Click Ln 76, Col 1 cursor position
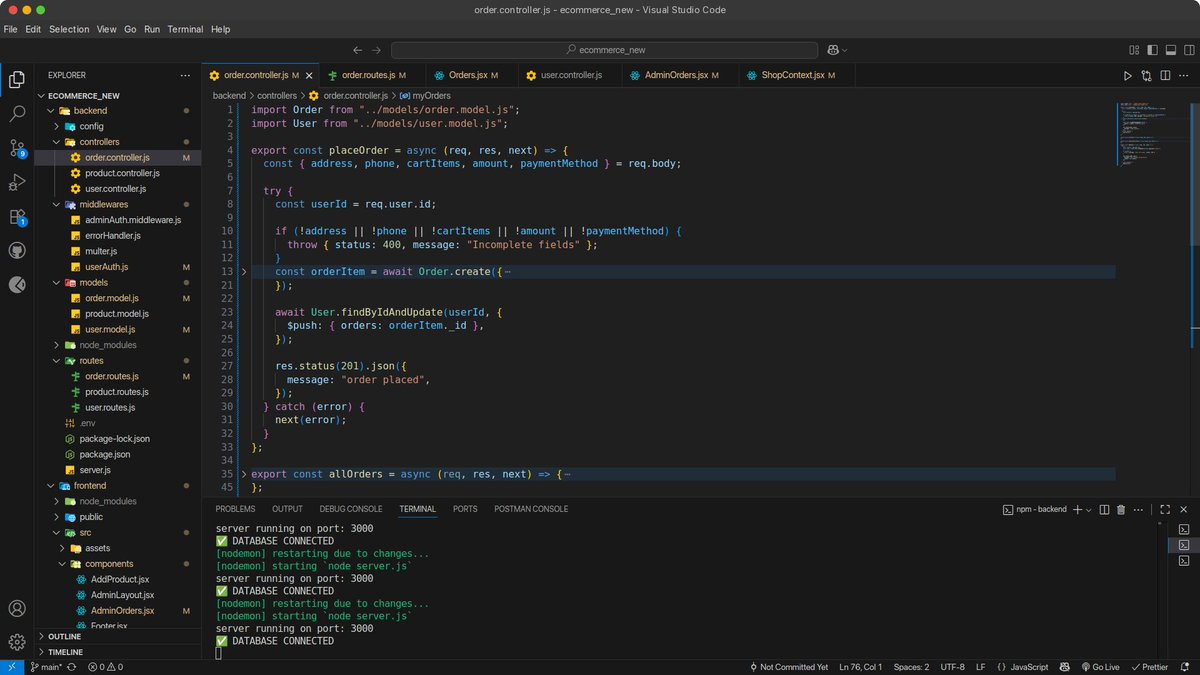This screenshot has width=1200, height=675. click(862, 667)
